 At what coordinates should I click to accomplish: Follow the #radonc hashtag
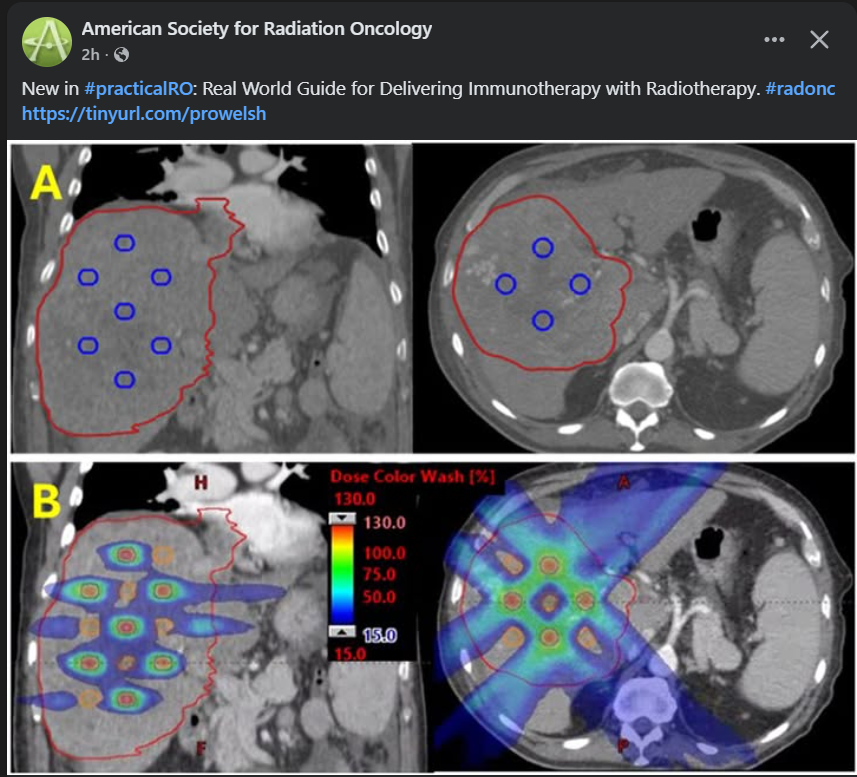click(x=800, y=89)
